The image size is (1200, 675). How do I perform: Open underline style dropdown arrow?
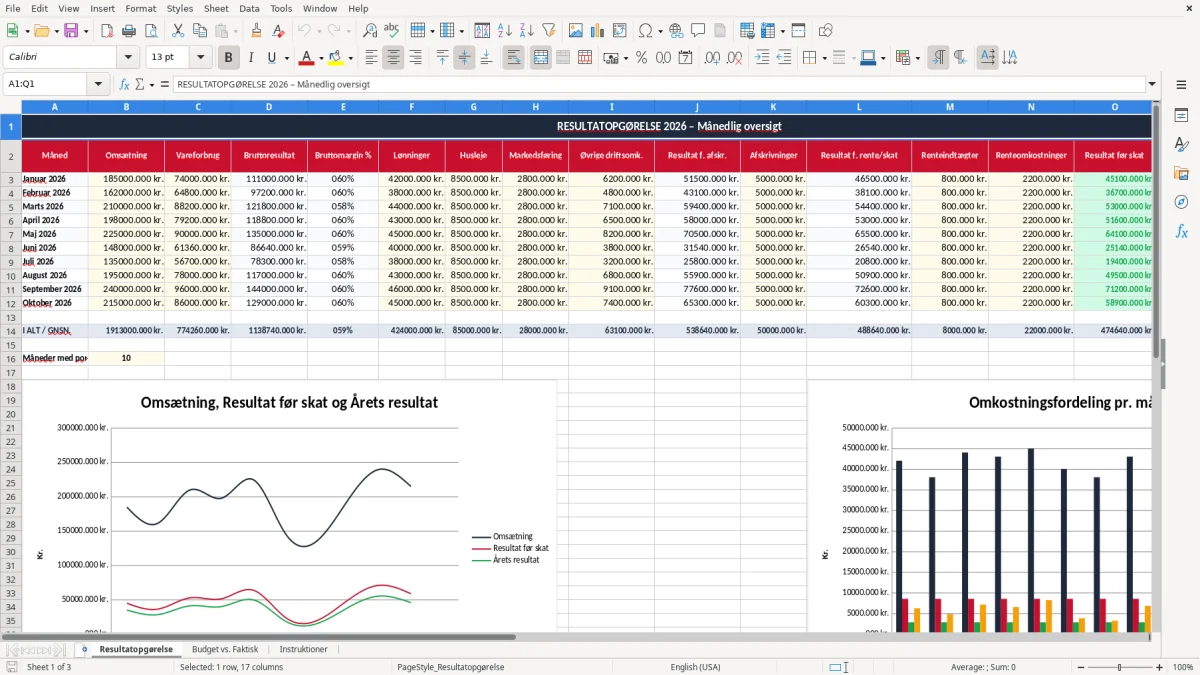286,58
